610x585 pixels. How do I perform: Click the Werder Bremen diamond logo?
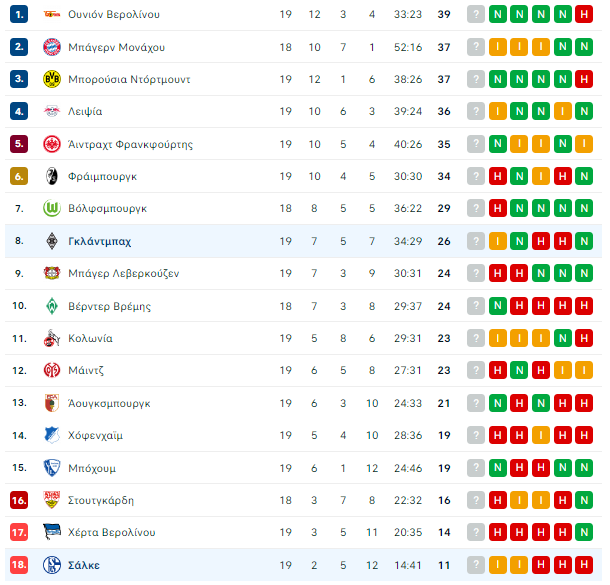(52, 306)
